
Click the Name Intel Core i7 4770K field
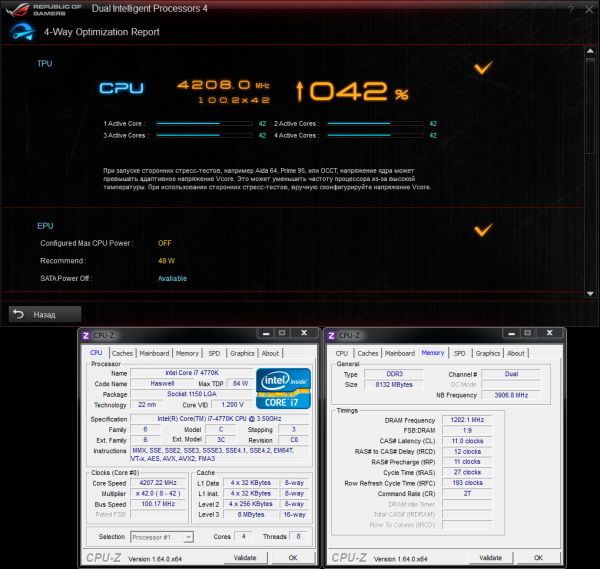[192, 373]
